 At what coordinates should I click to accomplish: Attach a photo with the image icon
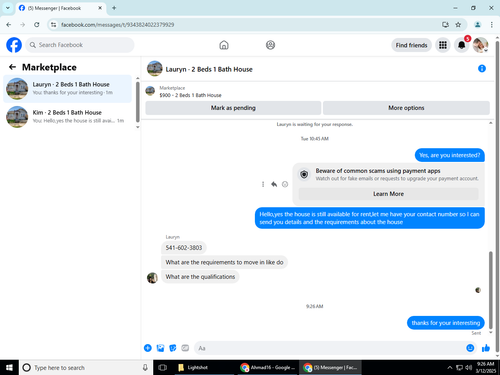tap(160, 348)
